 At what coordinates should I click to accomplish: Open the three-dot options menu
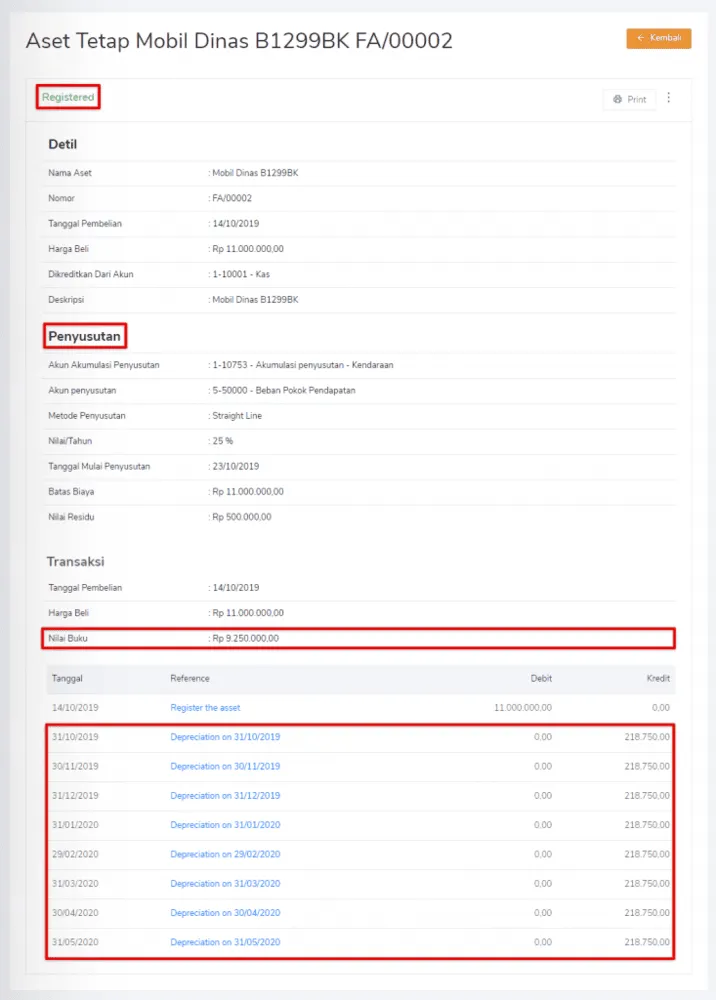coord(668,98)
